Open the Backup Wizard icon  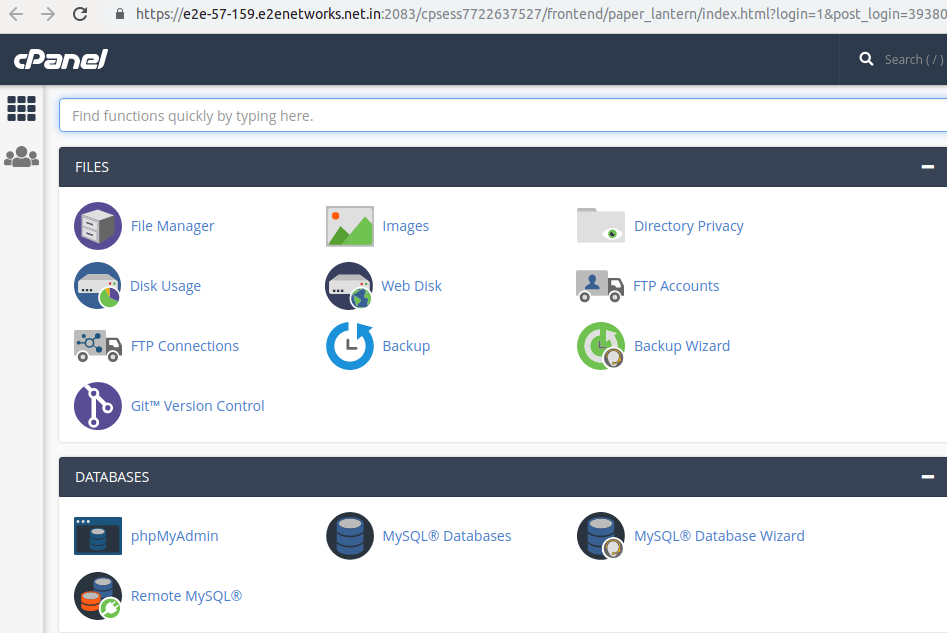click(601, 346)
